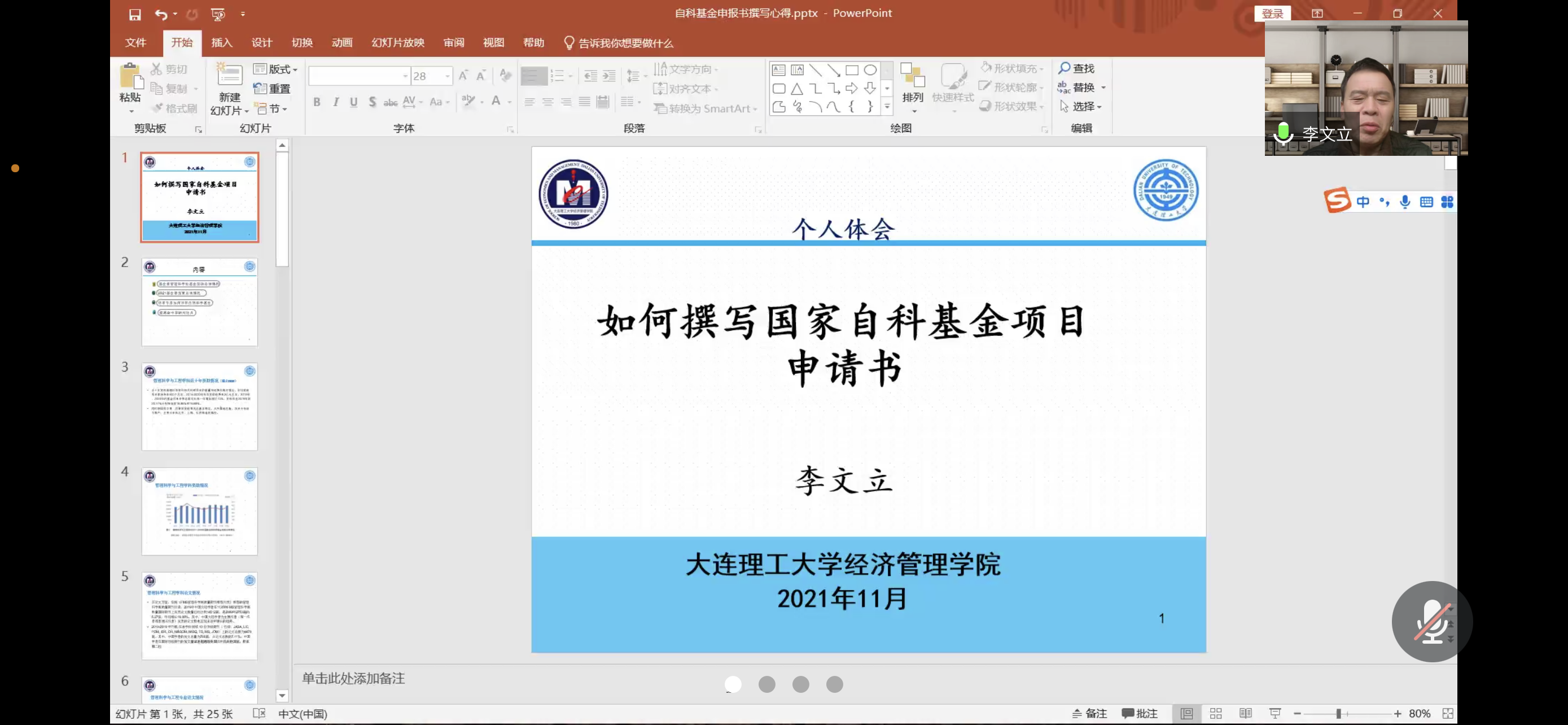Image resolution: width=1568 pixels, height=725 pixels.
Task: Select slide 4 thumbnail with bar chart
Action: coord(200,512)
